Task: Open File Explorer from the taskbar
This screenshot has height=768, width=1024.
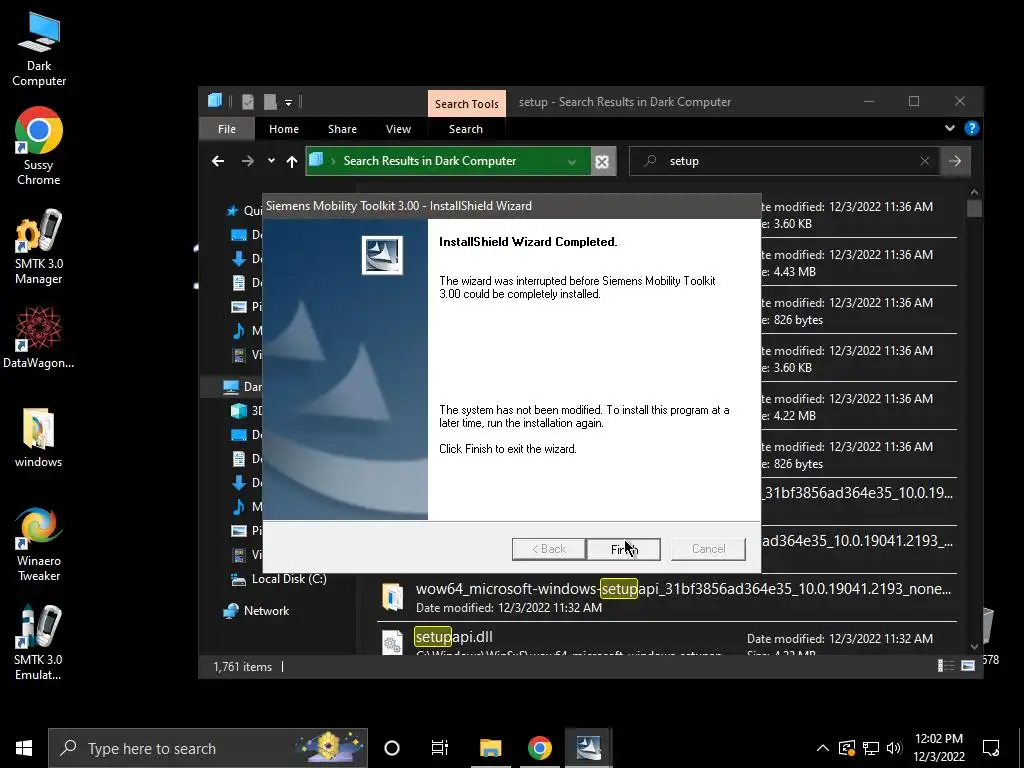Action: pyautogui.click(x=490, y=748)
